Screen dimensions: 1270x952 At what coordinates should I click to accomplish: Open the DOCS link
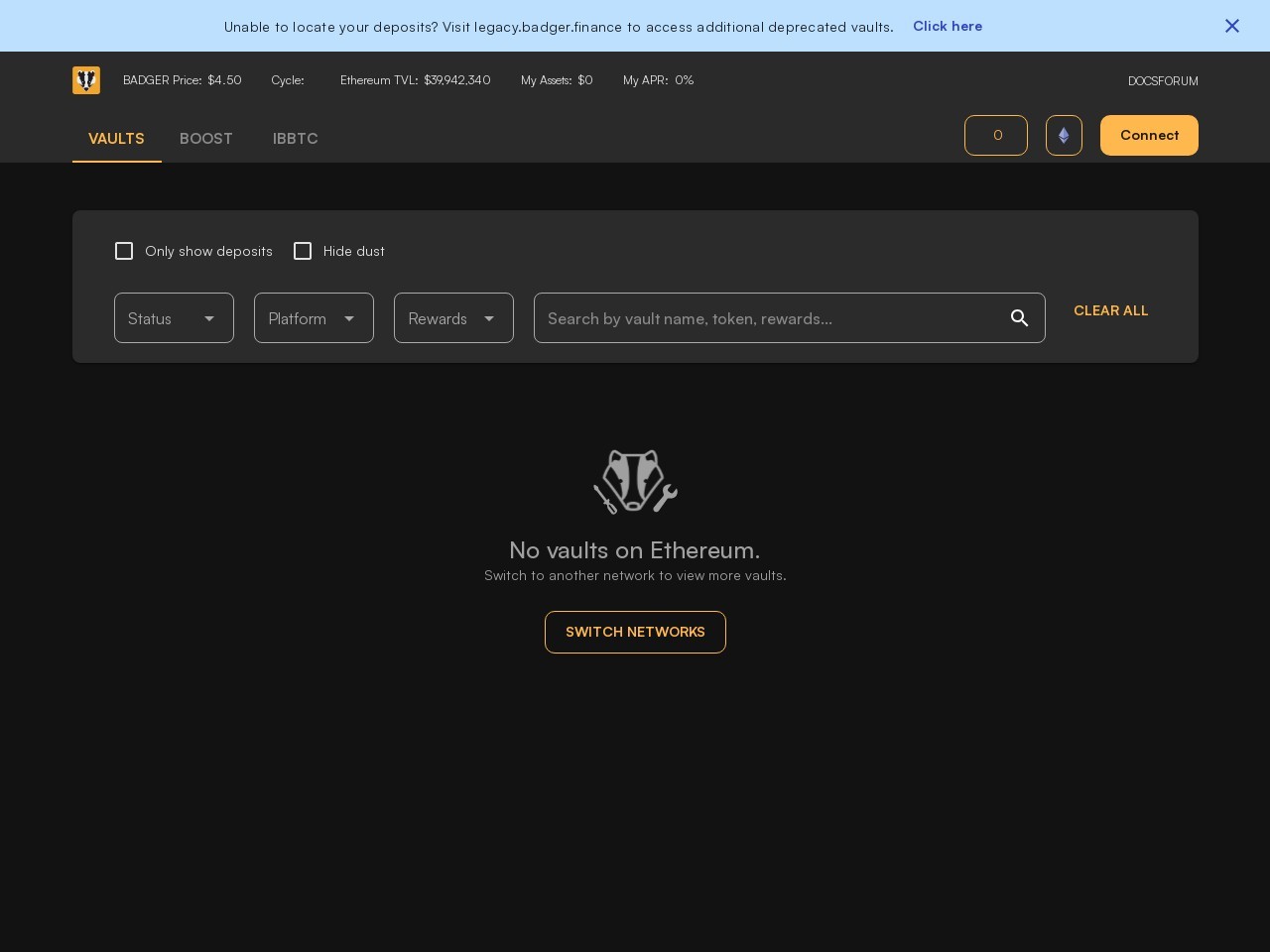pos(1144,81)
